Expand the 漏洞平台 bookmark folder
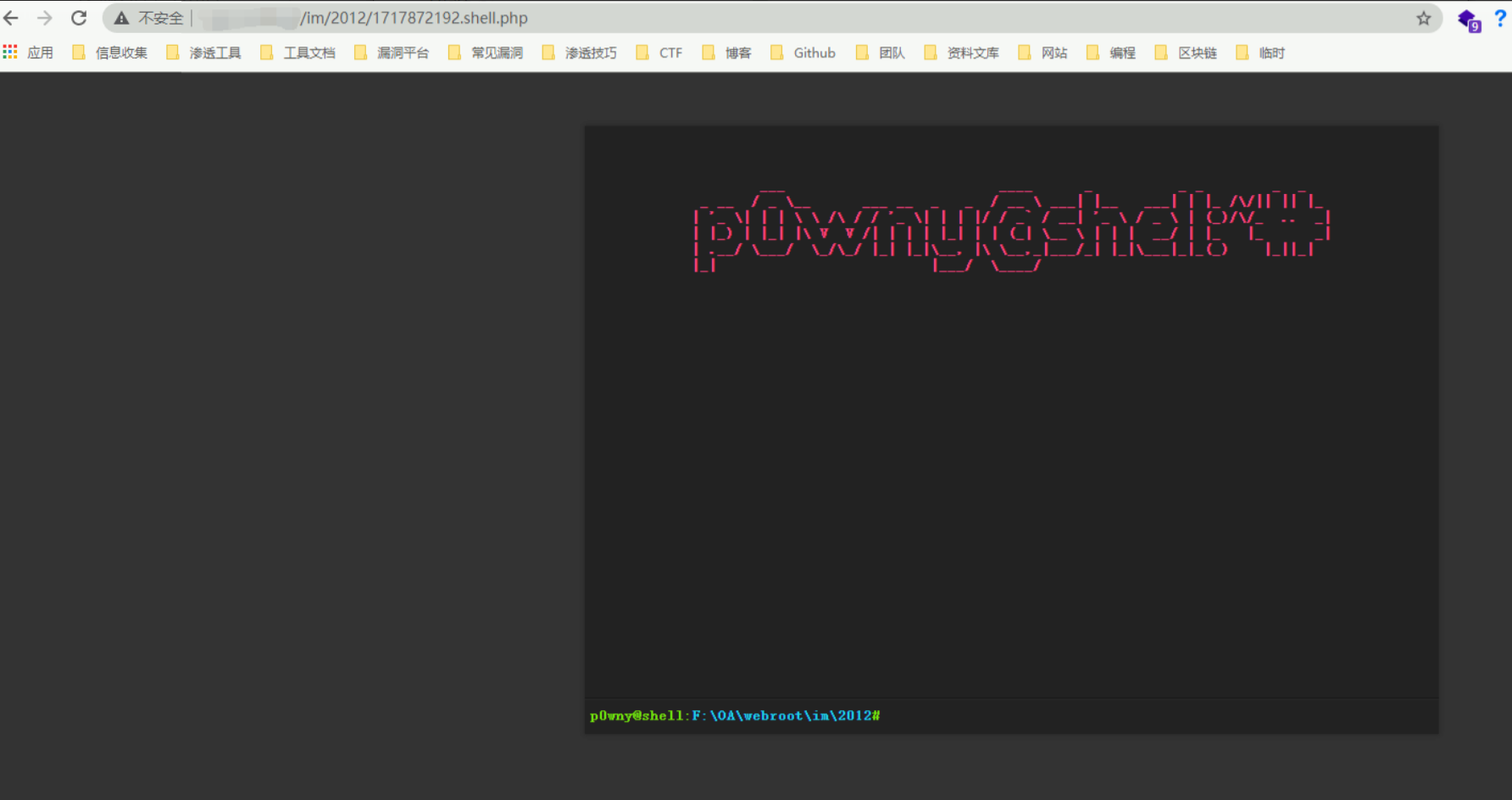Image resolution: width=1512 pixels, height=800 pixels. (x=392, y=53)
